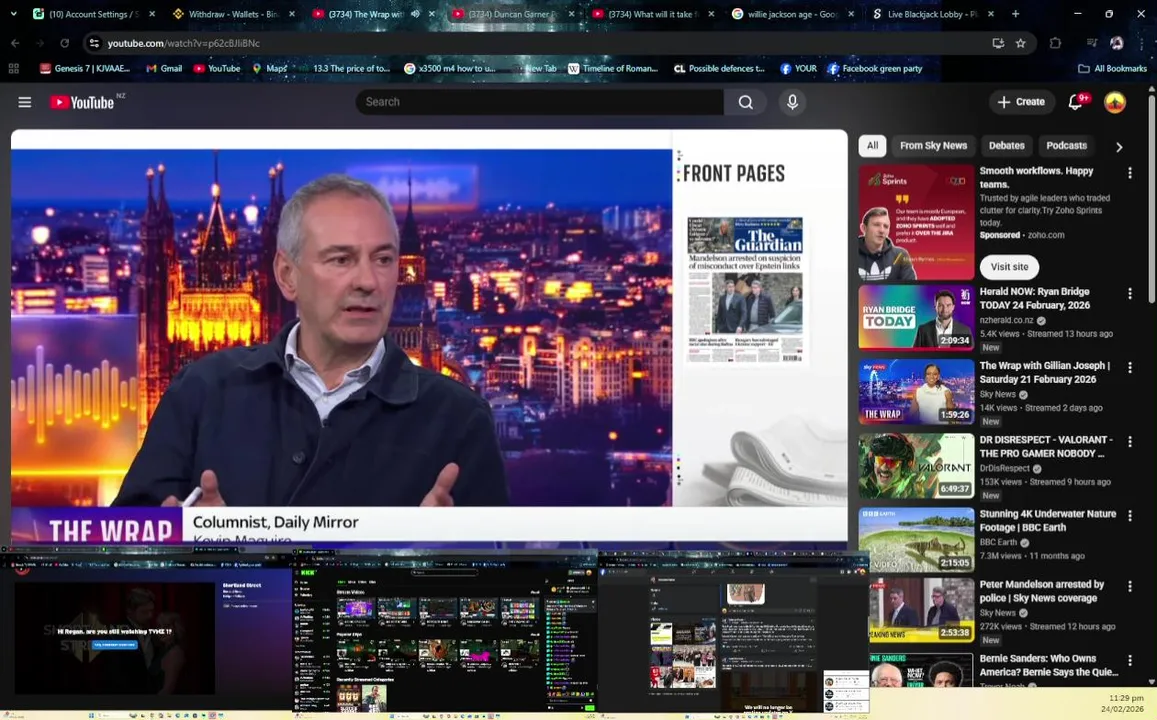Open options for The Wrap Gillian Joseph video
The height and width of the screenshot is (720, 1157).
[x=1129, y=367]
